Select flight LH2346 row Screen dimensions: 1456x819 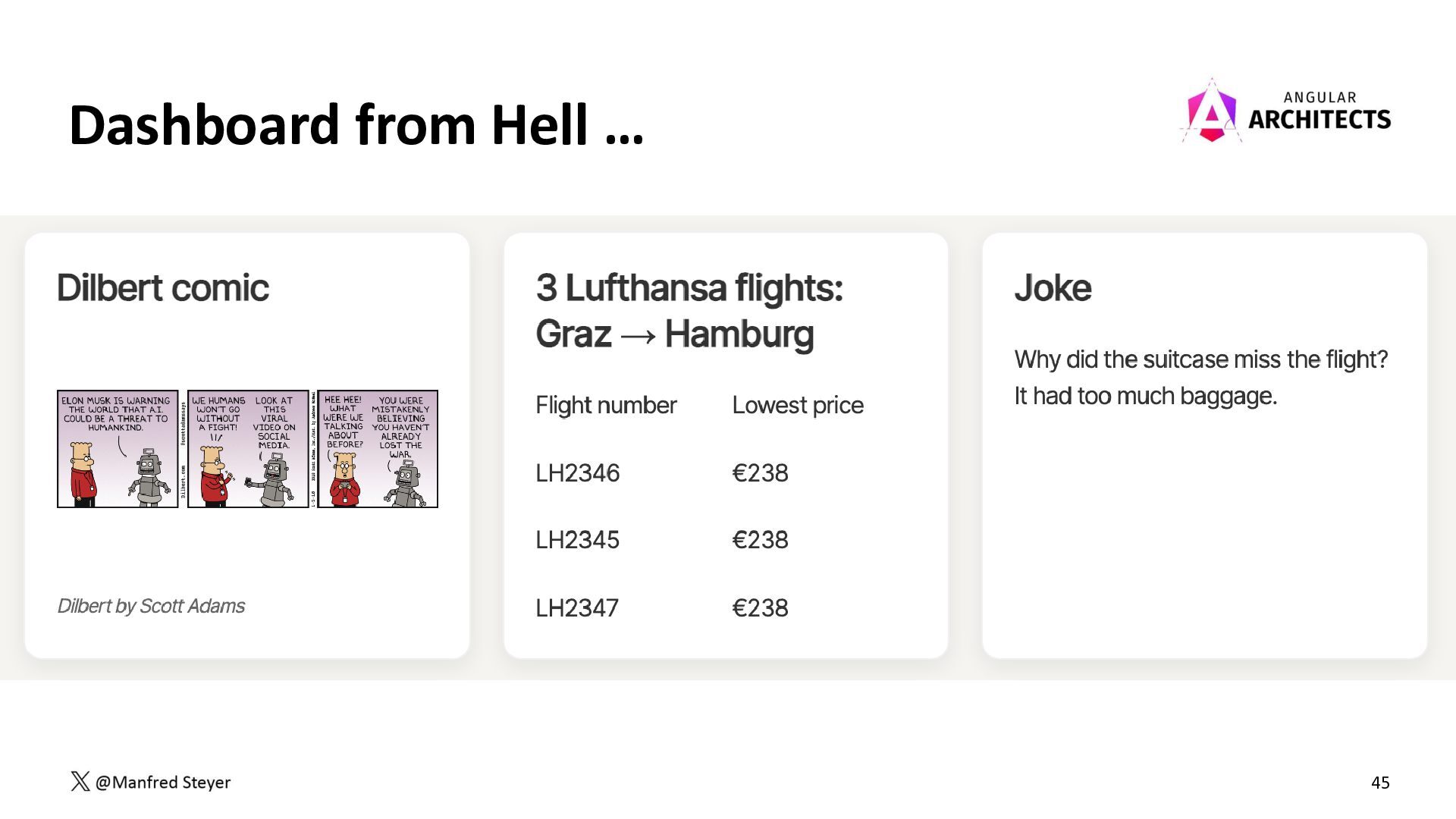coord(726,473)
